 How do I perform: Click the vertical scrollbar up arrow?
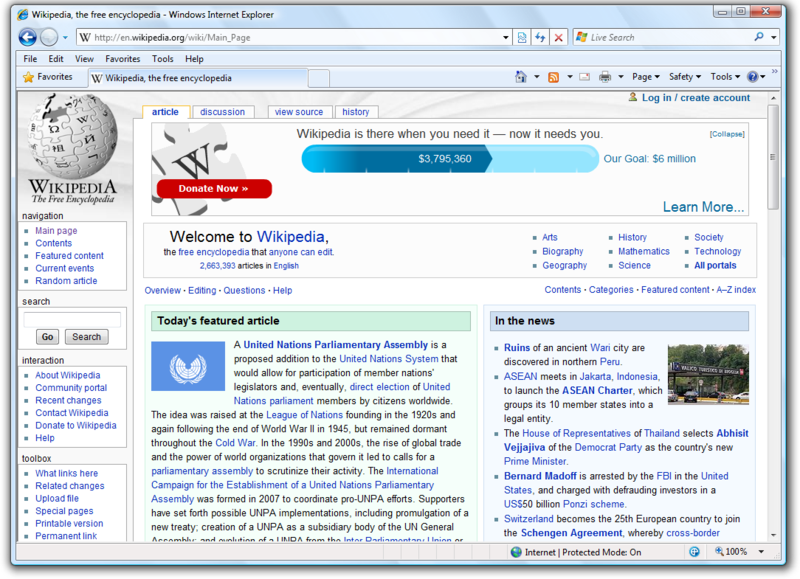pos(773,97)
